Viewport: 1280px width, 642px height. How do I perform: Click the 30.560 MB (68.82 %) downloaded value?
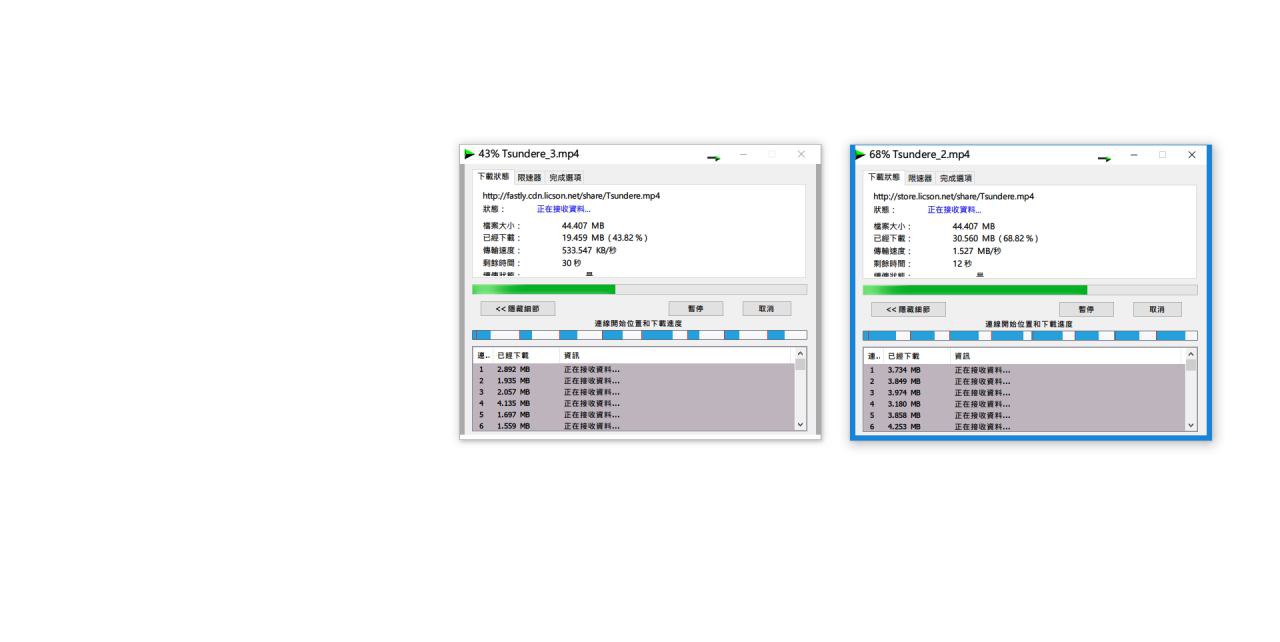click(996, 238)
